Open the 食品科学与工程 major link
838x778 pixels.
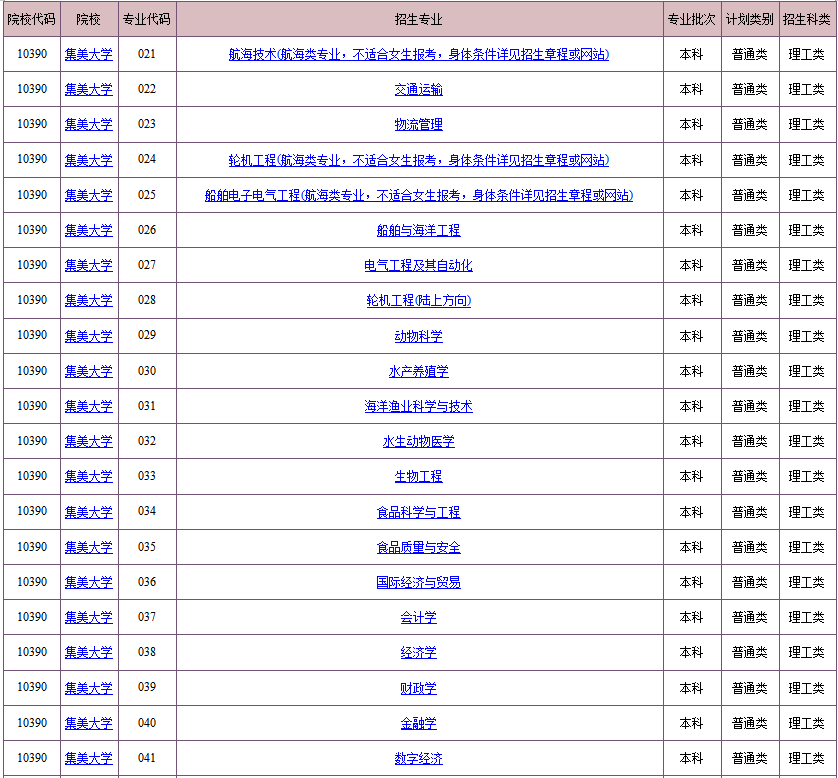(x=418, y=512)
